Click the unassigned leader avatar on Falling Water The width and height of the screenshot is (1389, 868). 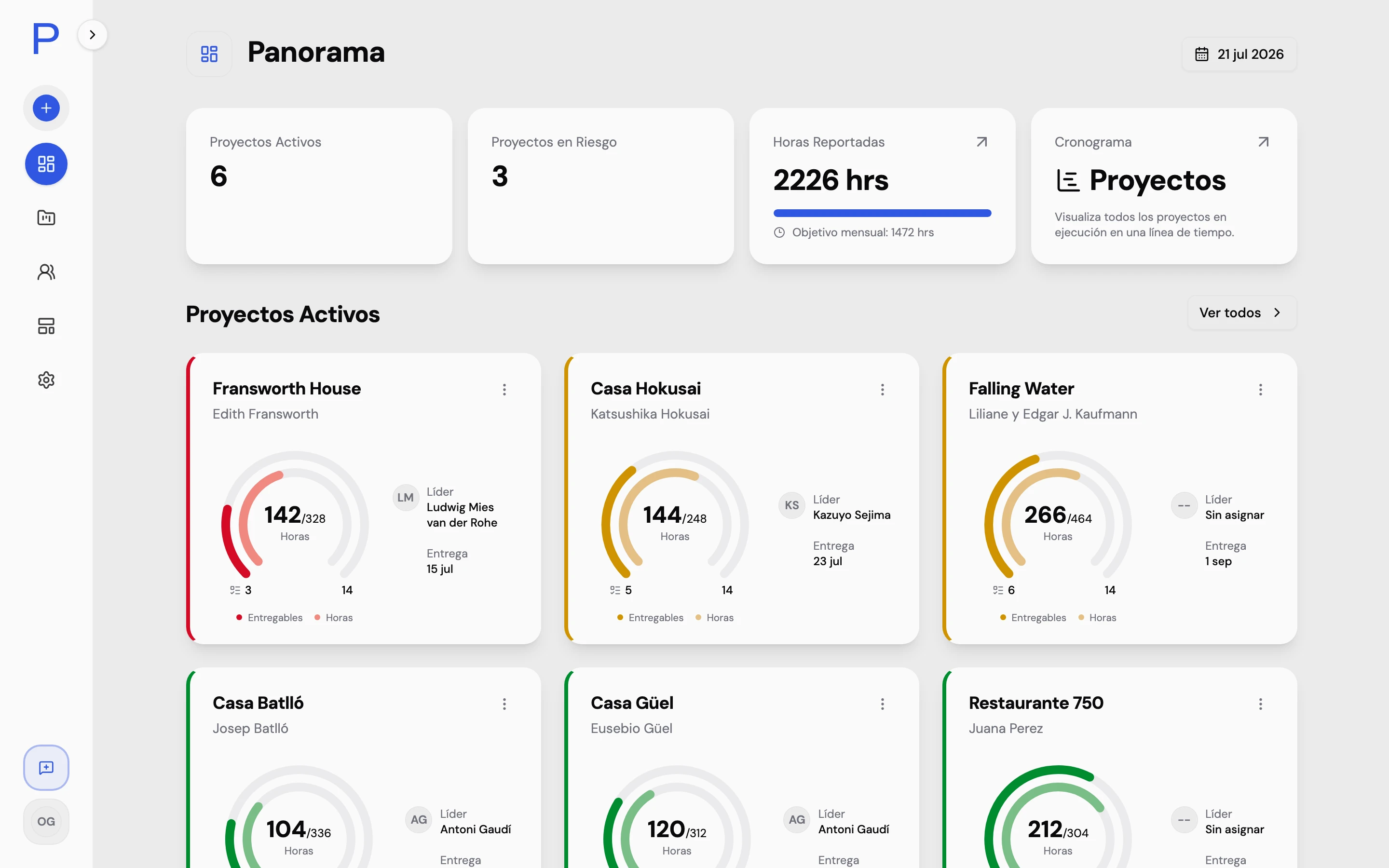pyautogui.click(x=1184, y=505)
